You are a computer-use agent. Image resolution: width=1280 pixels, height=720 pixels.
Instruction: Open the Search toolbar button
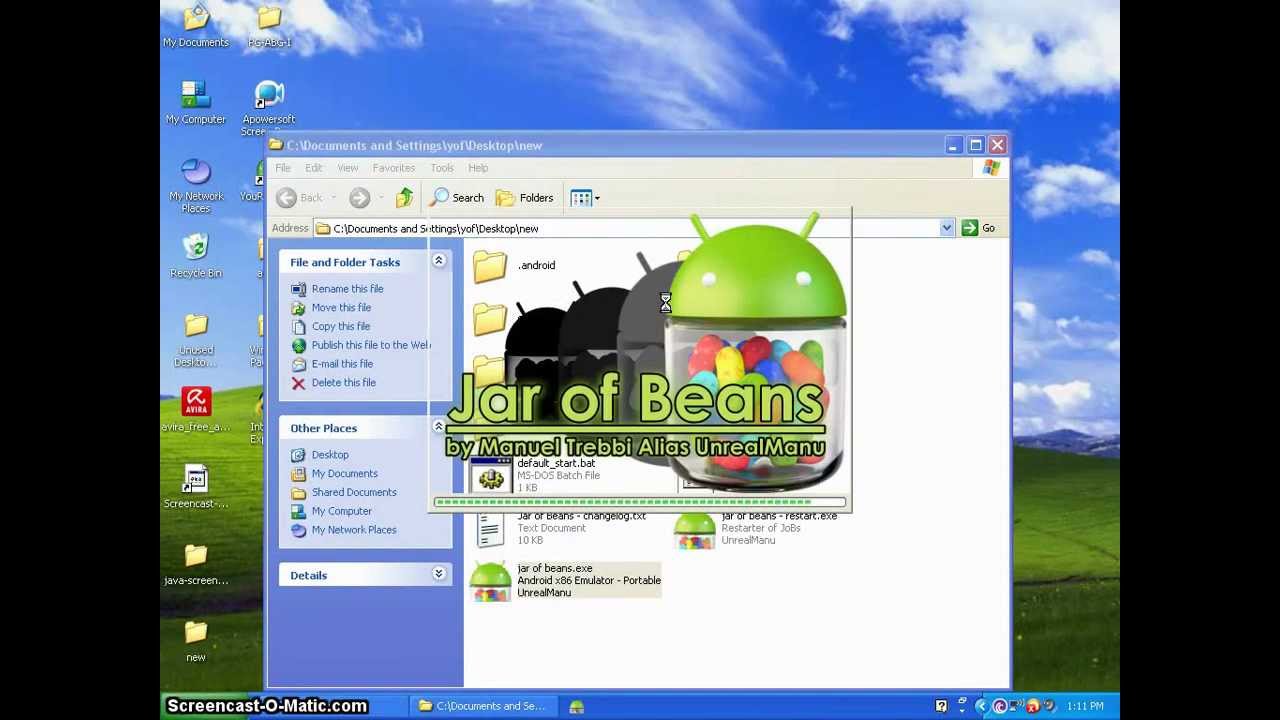coord(458,198)
